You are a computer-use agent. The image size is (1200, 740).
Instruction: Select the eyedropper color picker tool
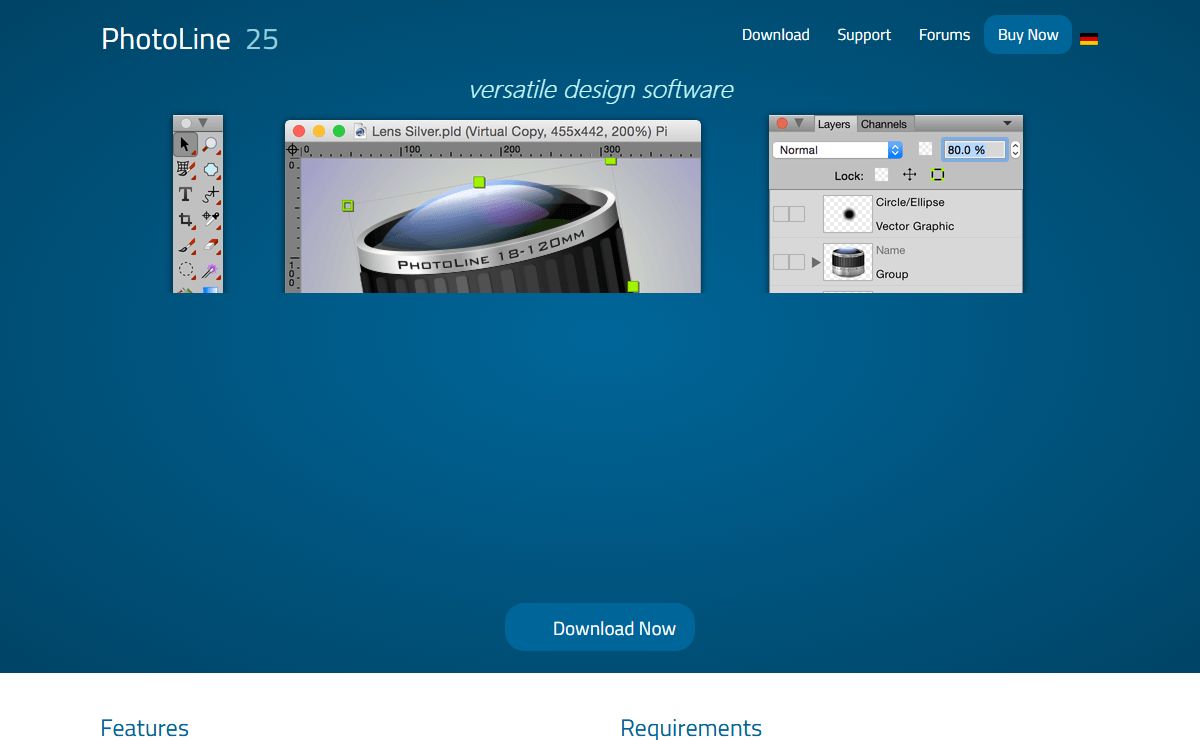210,218
